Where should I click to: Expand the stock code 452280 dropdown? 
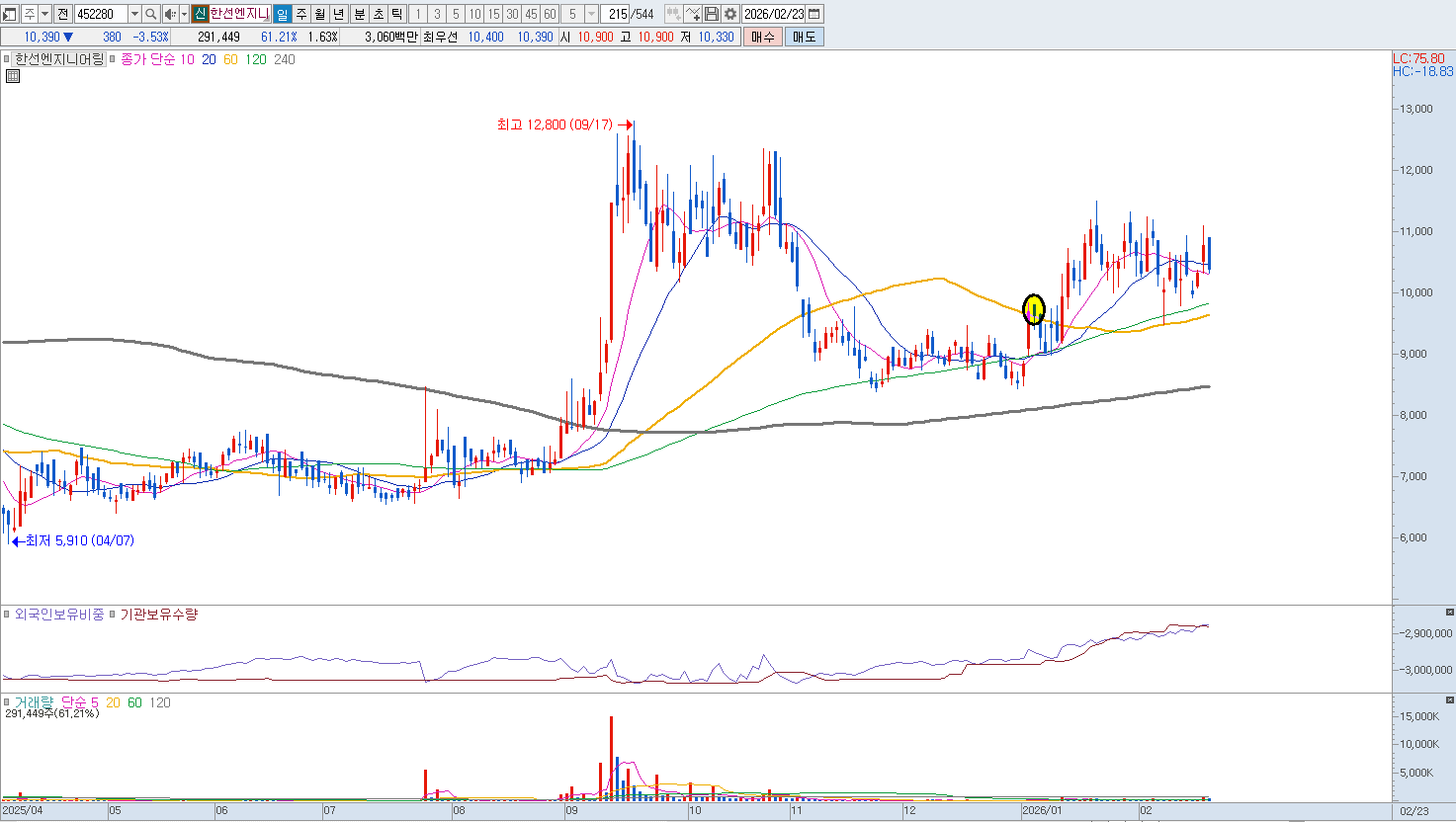pyautogui.click(x=134, y=14)
